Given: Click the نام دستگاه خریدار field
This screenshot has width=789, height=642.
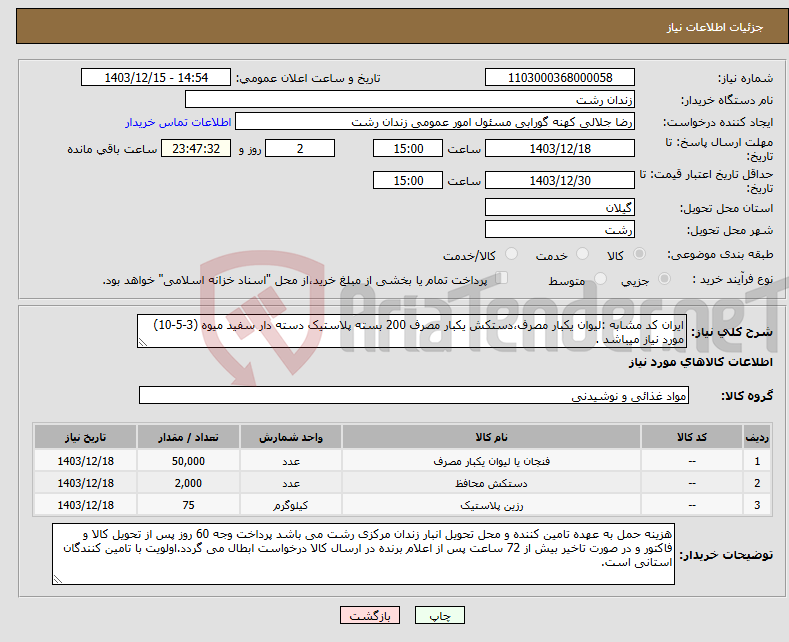Looking at the screenshot, I should [x=410, y=99].
